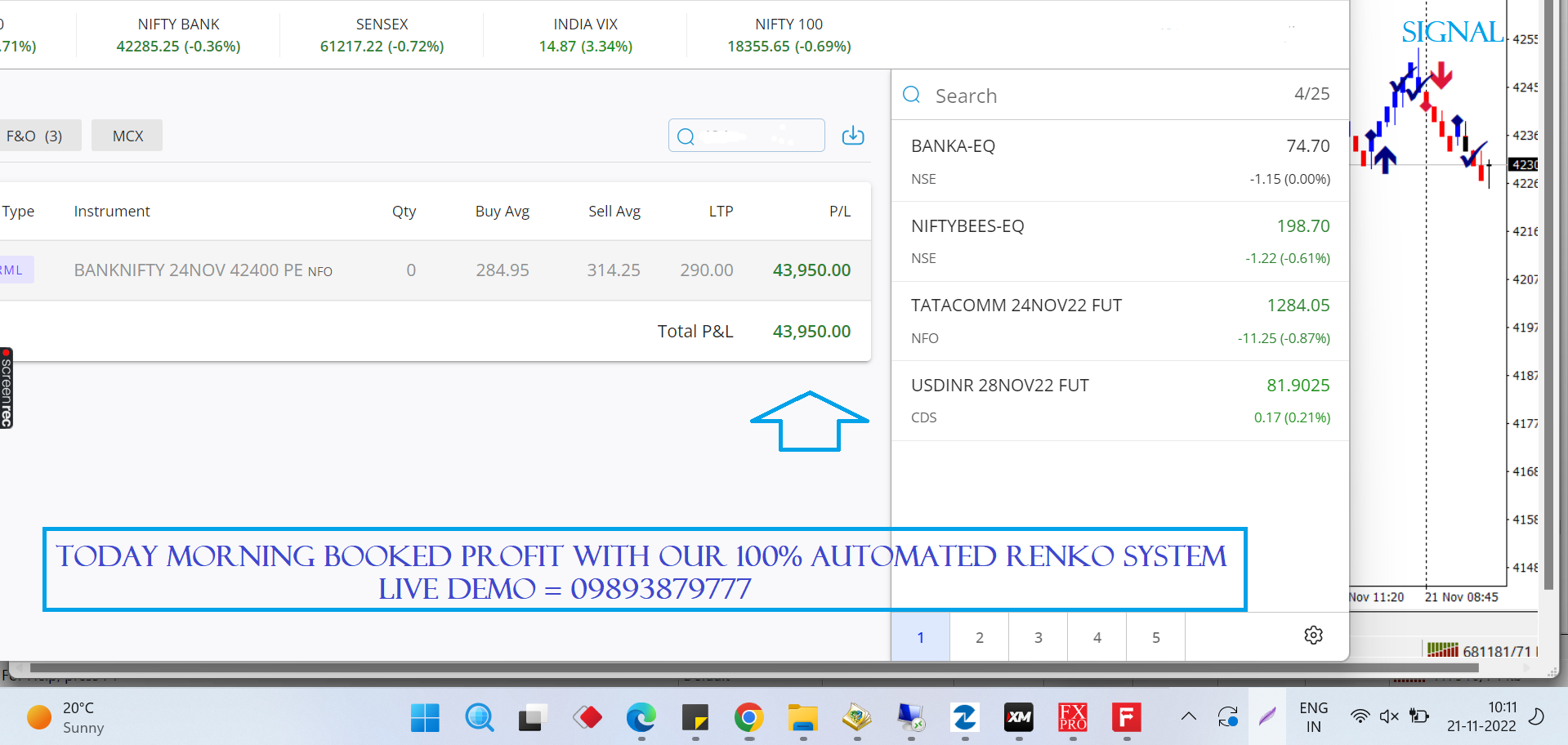Open the taskbar Search icon
Image resolution: width=1568 pixels, height=745 pixels.
(479, 717)
